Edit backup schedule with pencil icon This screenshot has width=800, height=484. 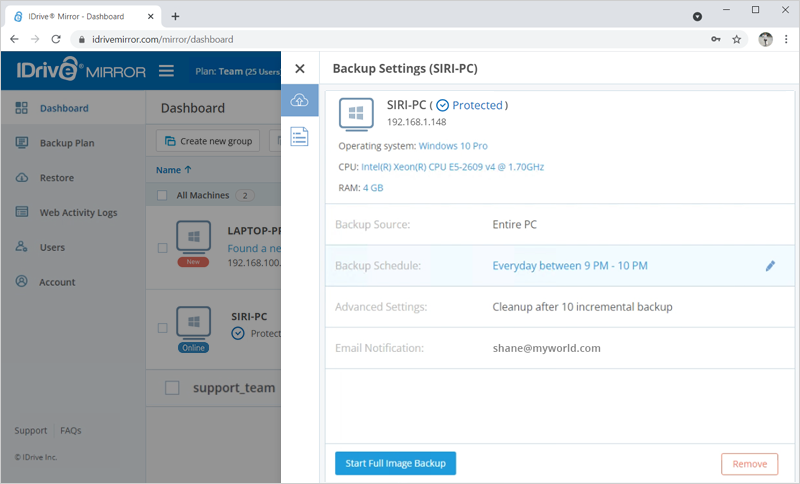770,266
